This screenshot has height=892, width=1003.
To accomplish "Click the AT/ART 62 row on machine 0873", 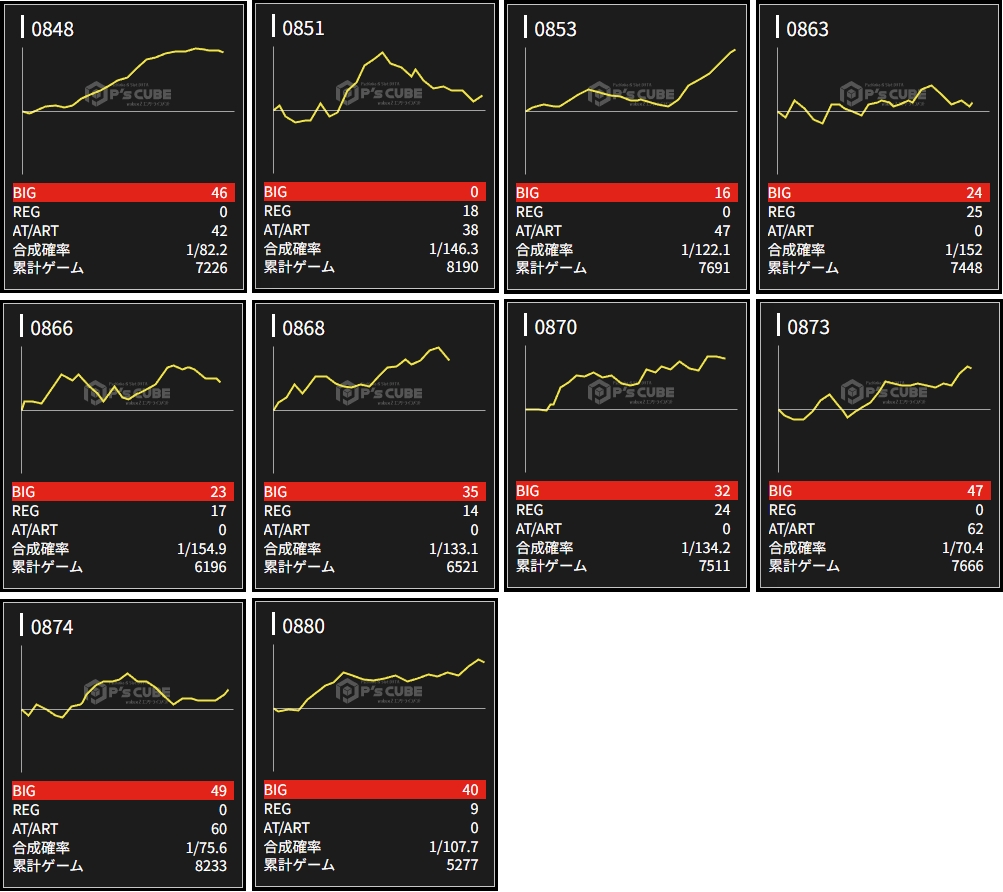I will (878, 529).
